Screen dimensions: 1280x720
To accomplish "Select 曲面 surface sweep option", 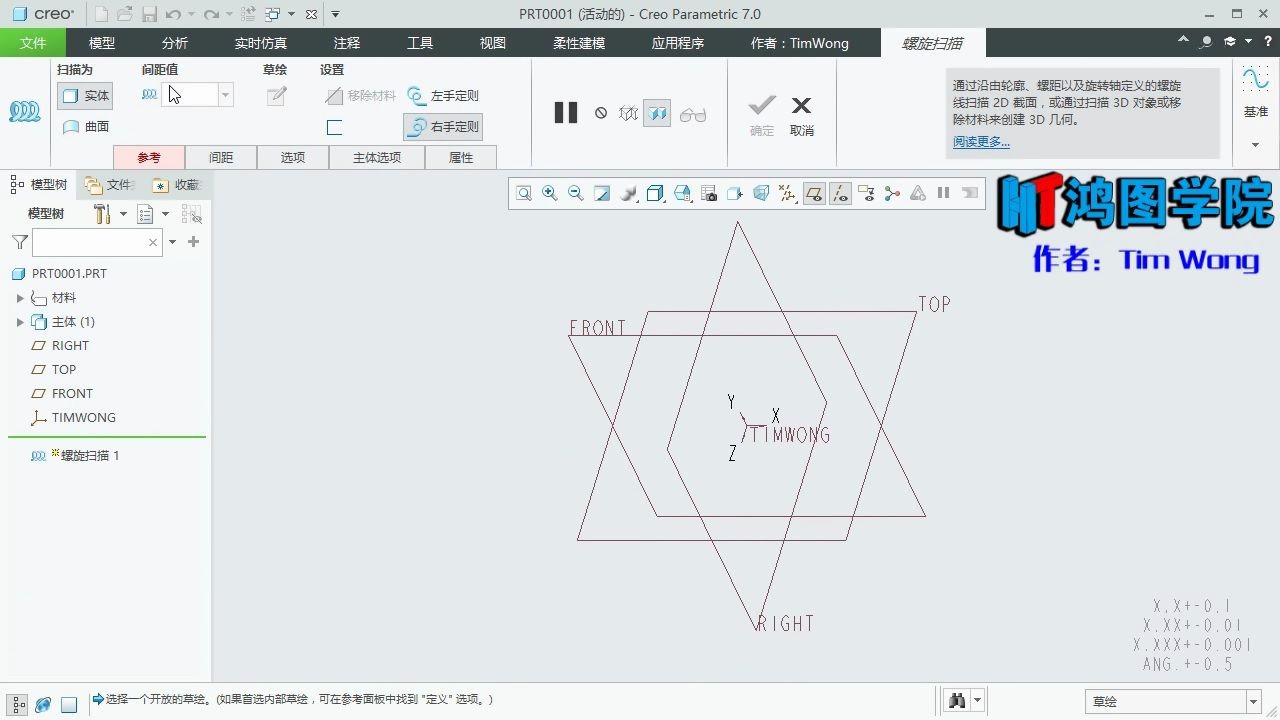I will pyautogui.click(x=85, y=127).
